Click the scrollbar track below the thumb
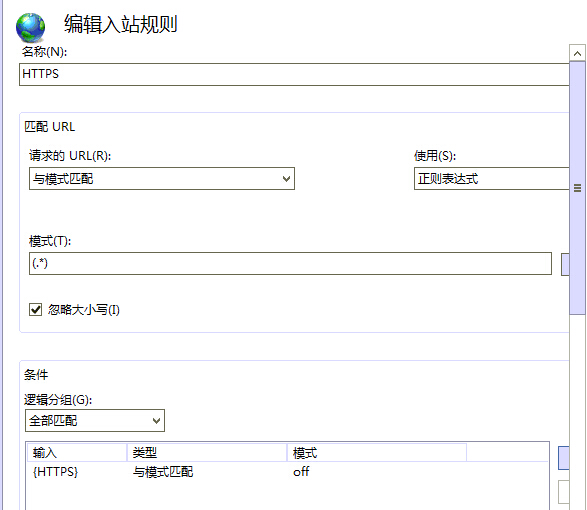This screenshot has height=510, width=587. tap(577, 412)
